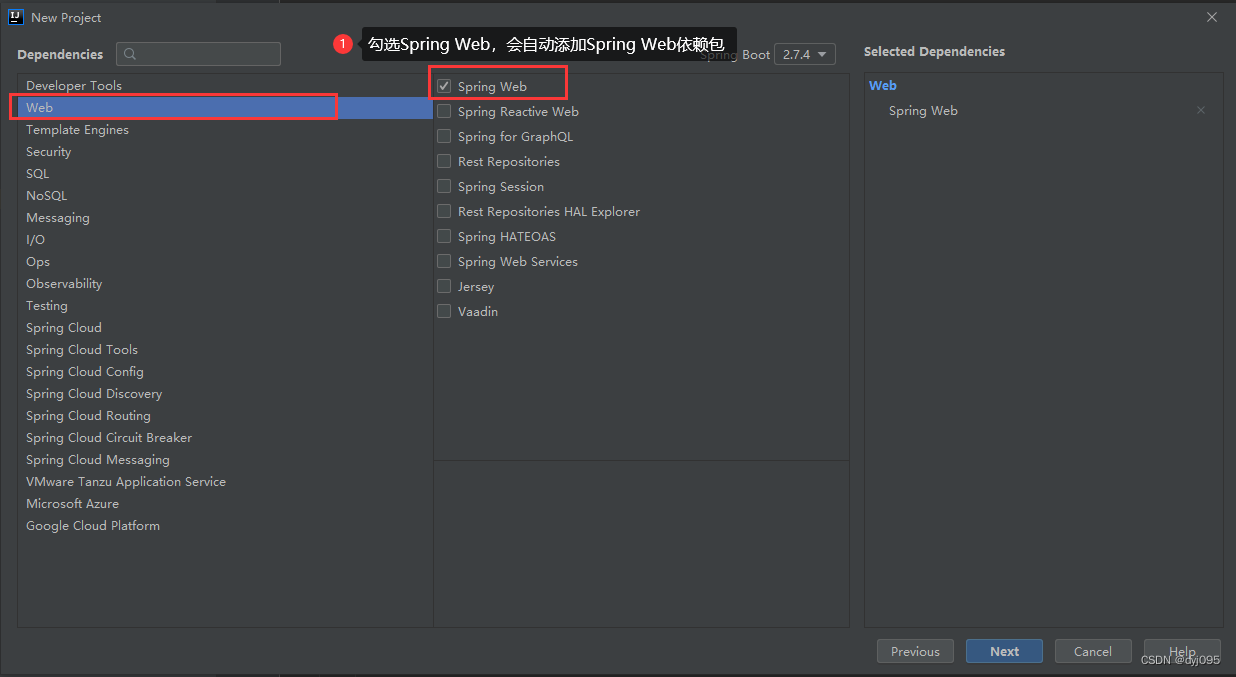Select Spring Cloud Discovery category

pos(225,394)
